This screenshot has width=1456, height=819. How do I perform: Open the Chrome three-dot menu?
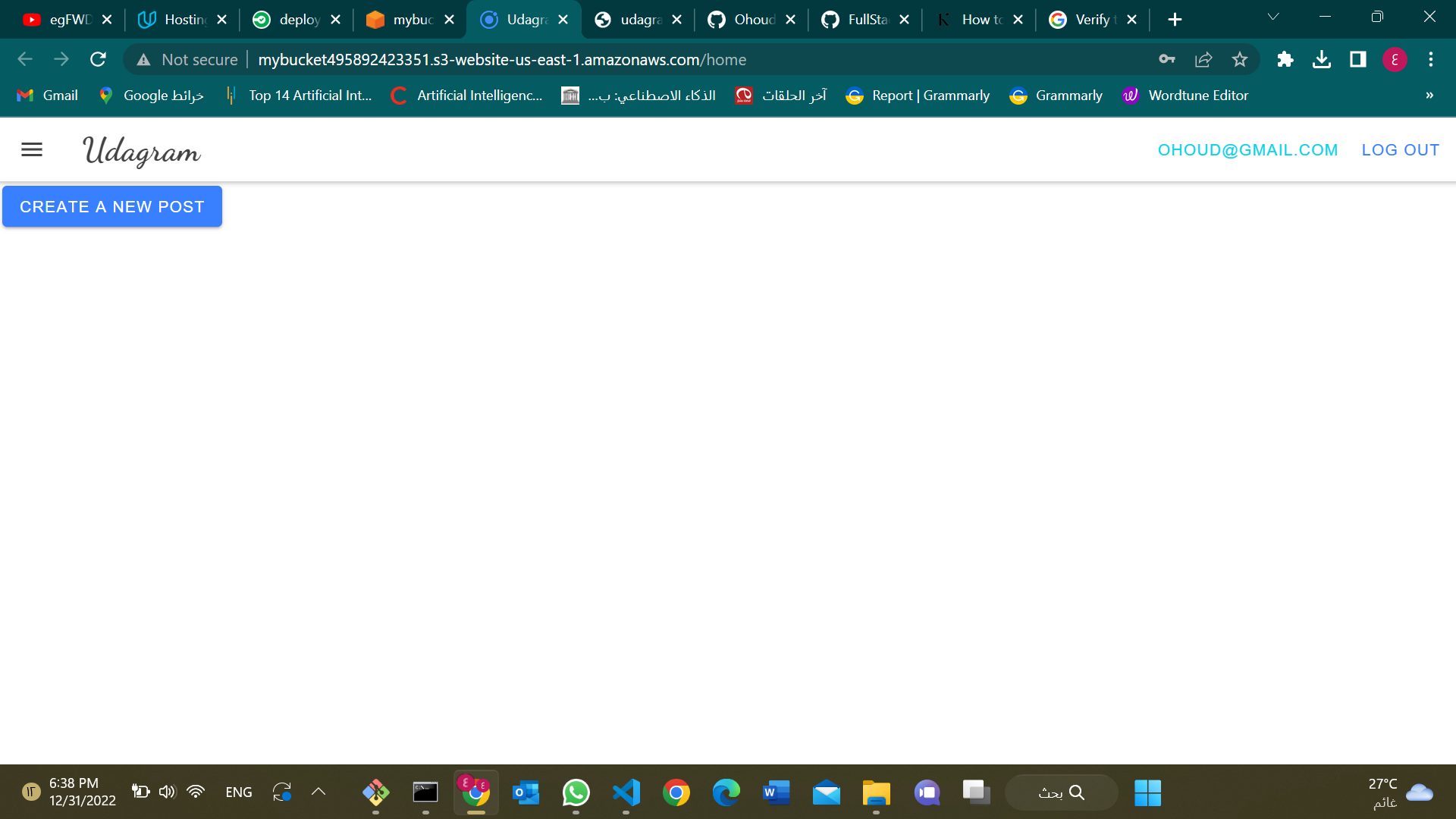[1431, 59]
